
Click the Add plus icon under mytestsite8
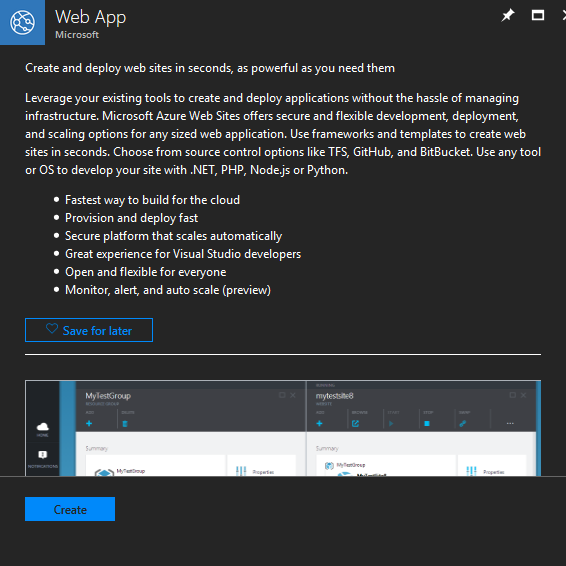pos(319,423)
